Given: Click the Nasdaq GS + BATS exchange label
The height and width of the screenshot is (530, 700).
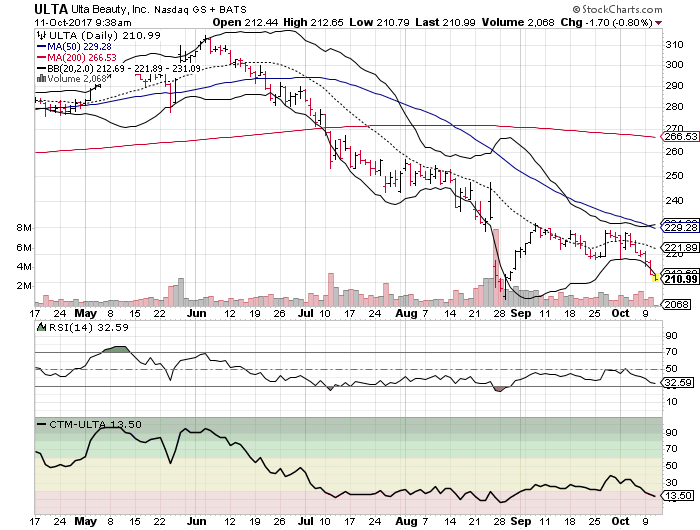Looking at the screenshot, I should 200,9.
